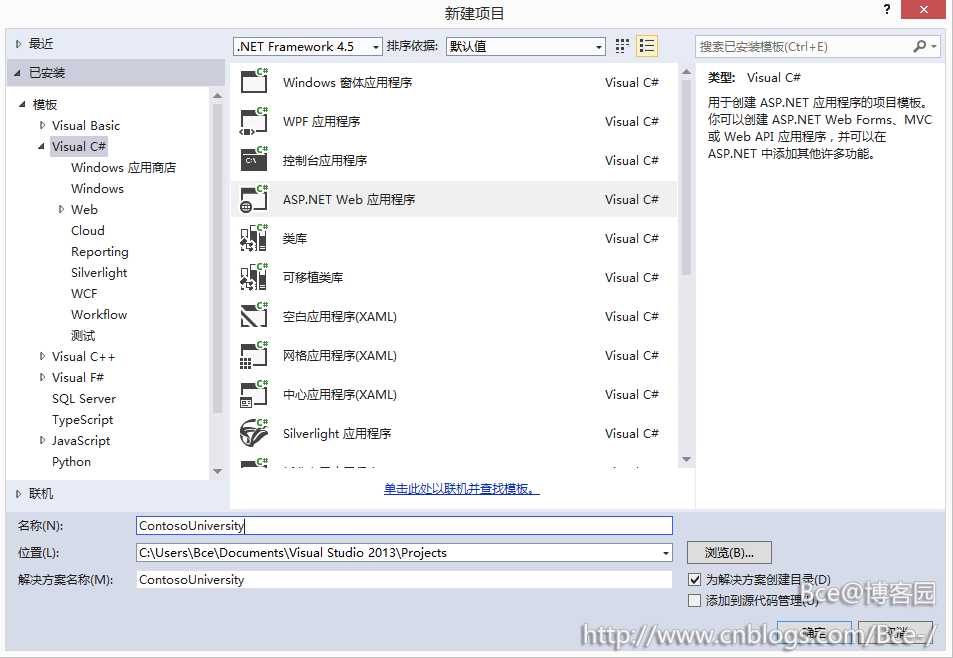The height and width of the screenshot is (658, 953).
Task: Click the grid XAML app (网格应用程序) icon
Action: click(x=254, y=355)
